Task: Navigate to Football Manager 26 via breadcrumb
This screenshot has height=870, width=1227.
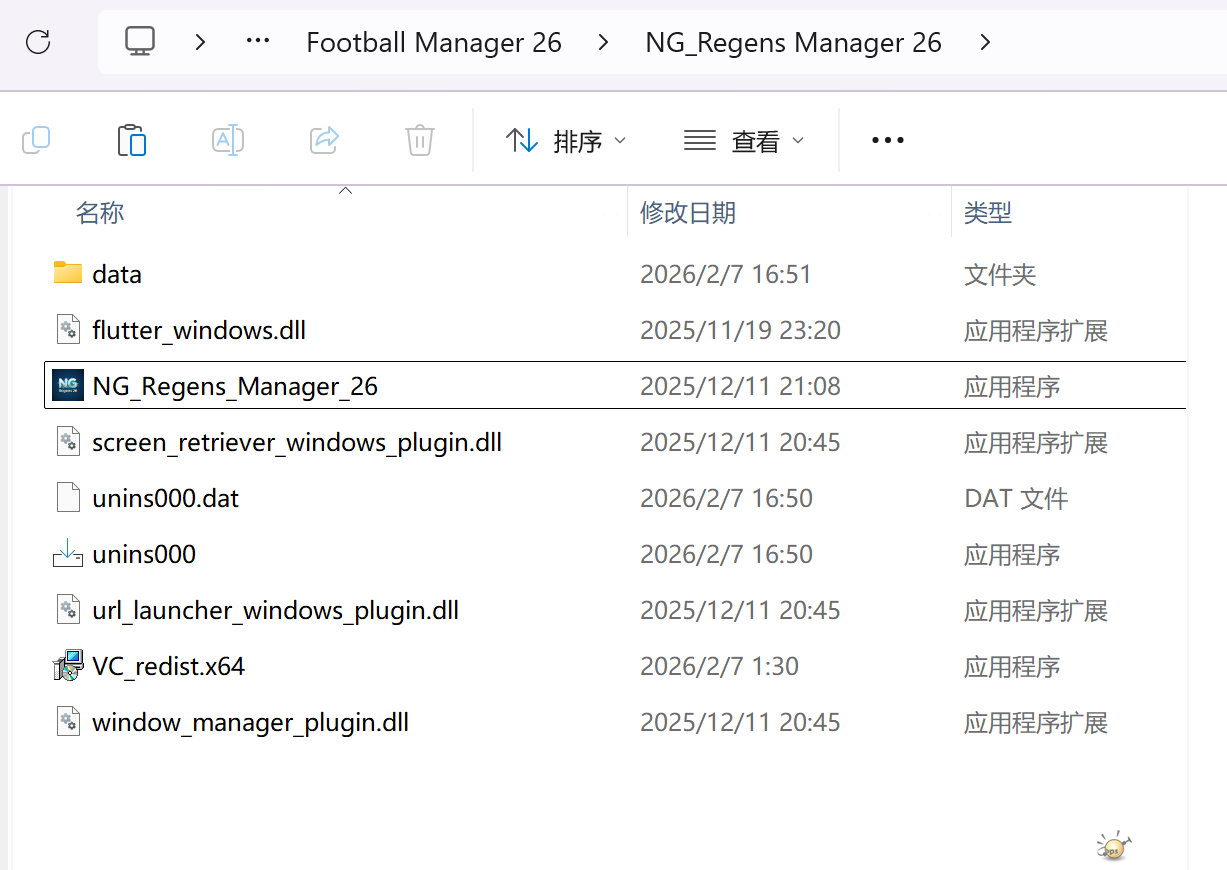Action: point(434,42)
